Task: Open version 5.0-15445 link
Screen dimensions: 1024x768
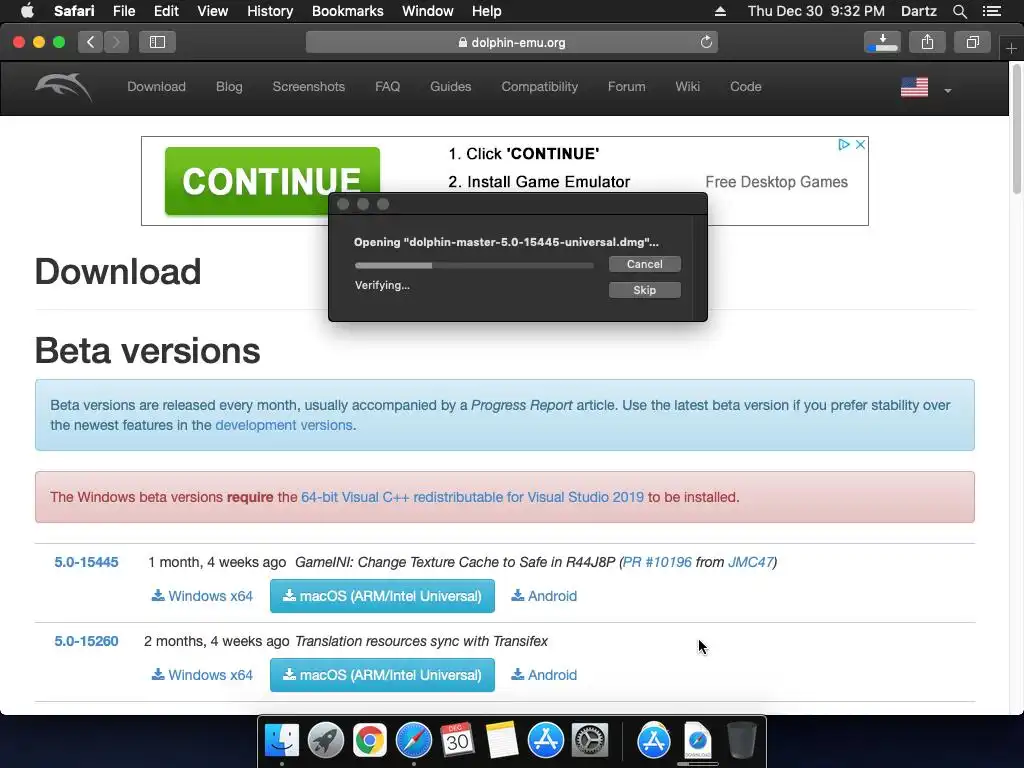Action: (86, 562)
